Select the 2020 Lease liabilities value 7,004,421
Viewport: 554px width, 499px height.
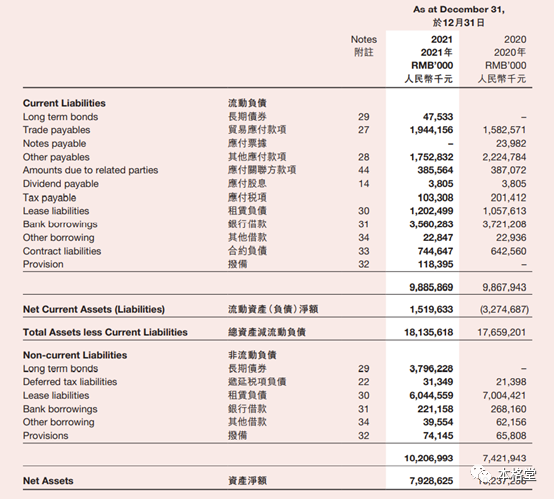tap(505, 395)
